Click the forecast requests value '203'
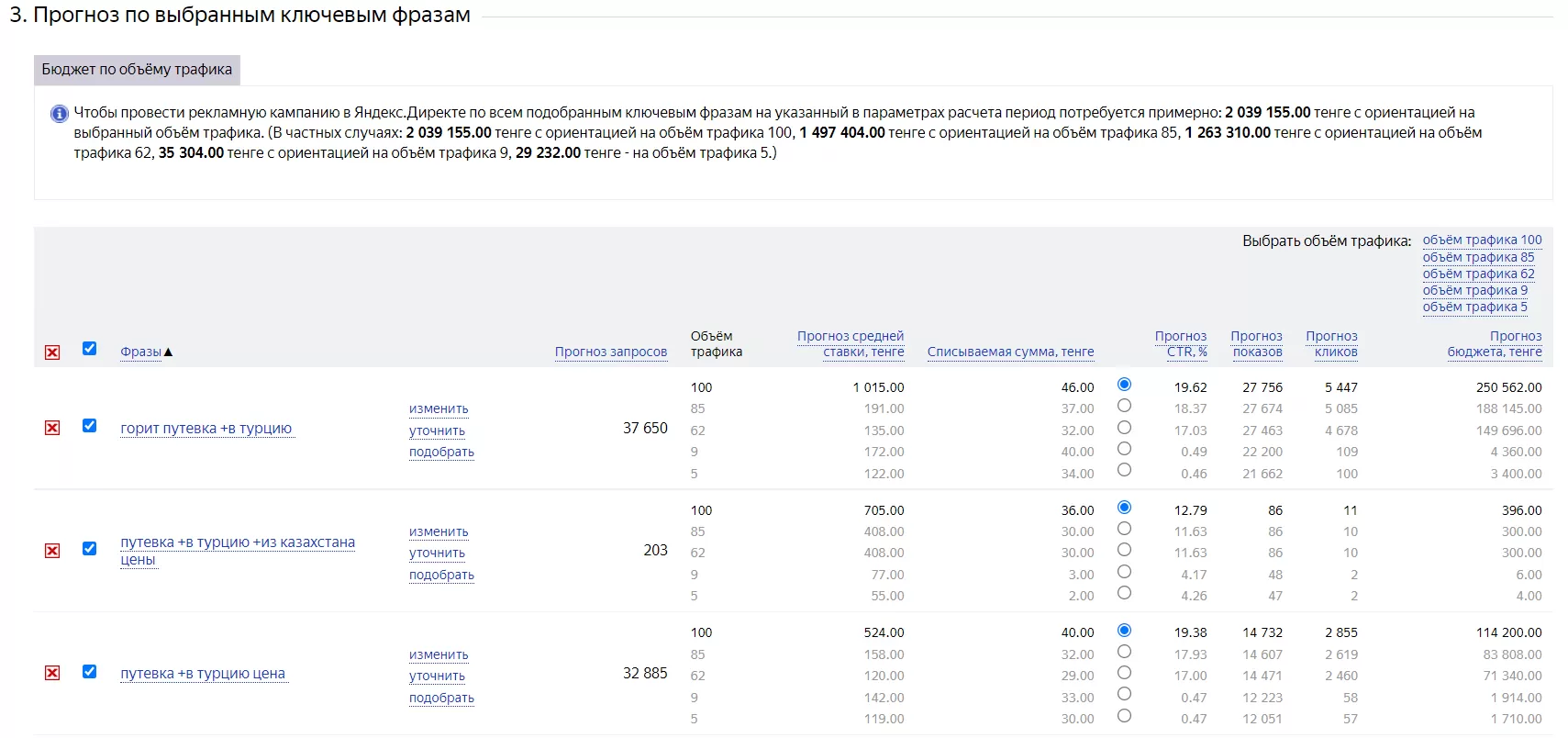This screenshot has width=1568, height=738. pyautogui.click(x=655, y=551)
